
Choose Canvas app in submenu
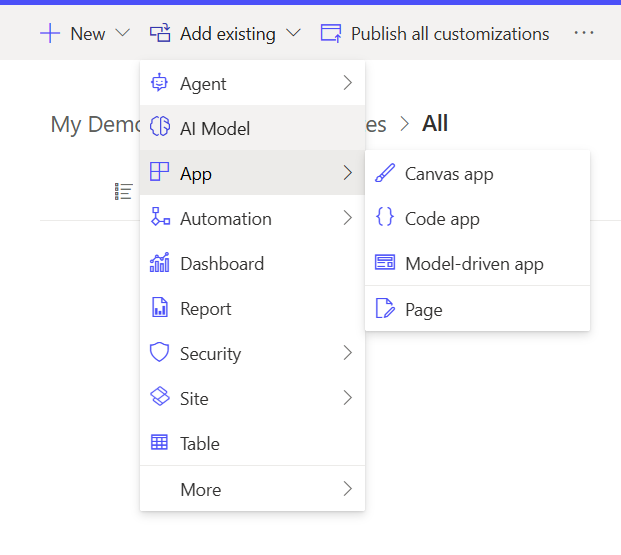coord(477,174)
